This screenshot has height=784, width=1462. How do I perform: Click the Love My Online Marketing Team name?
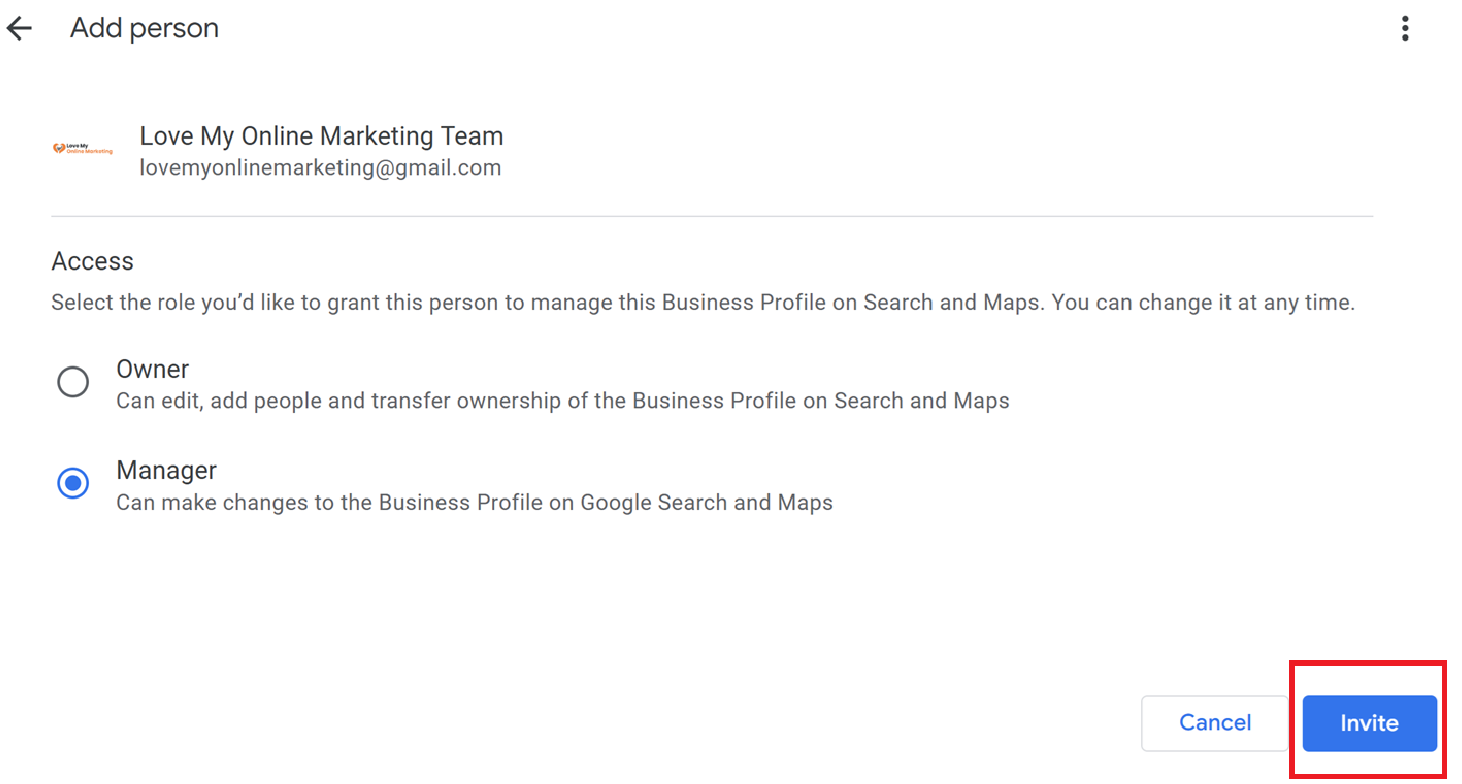[x=321, y=136]
